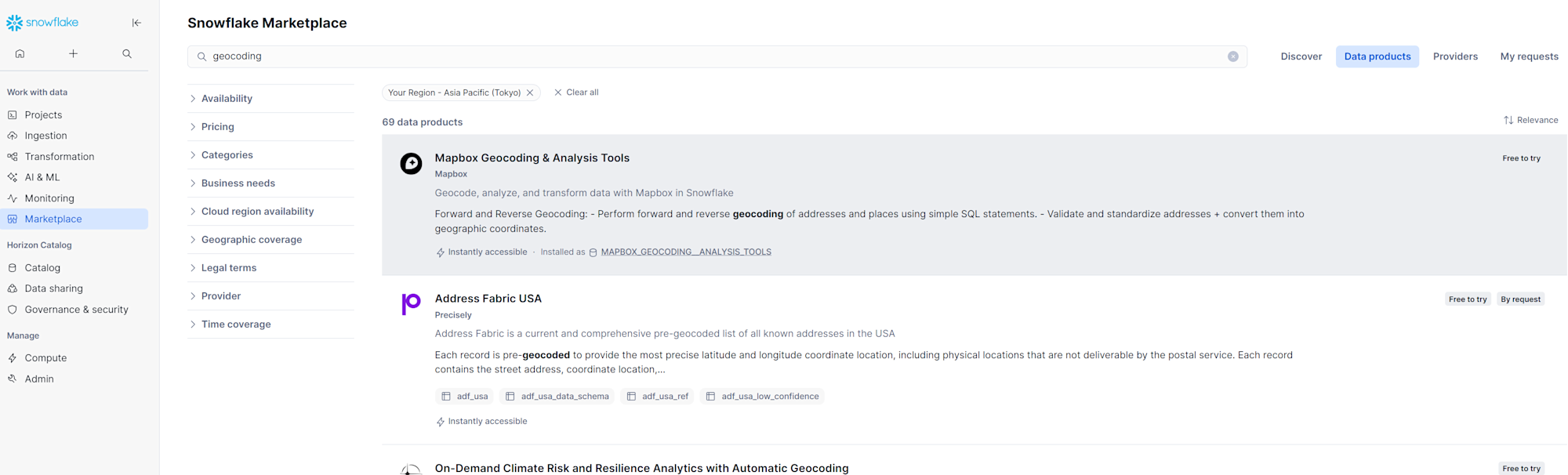Expand the Pricing filter section
1568x475 pixels.
tap(217, 127)
